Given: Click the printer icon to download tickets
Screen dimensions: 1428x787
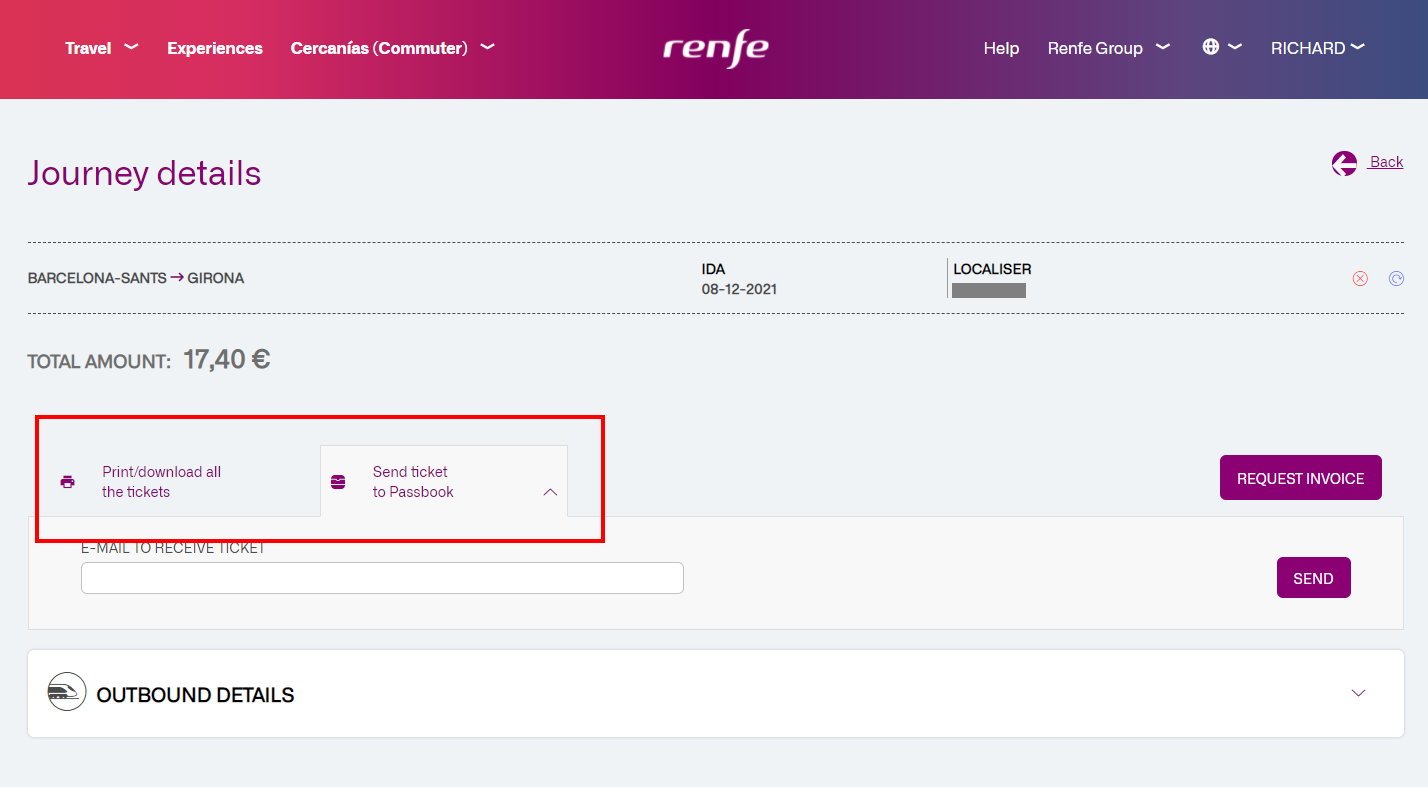Looking at the screenshot, I should pyautogui.click(x=67, y=481).
